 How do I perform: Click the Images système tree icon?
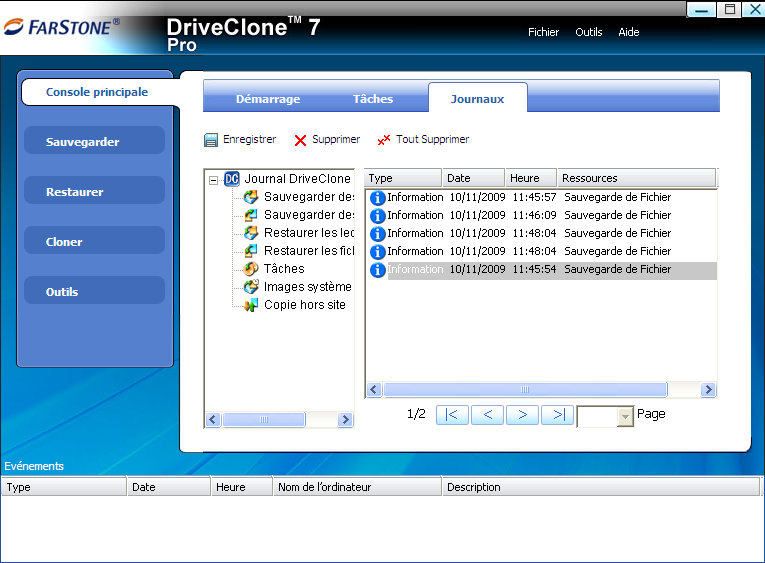[251, 286]
